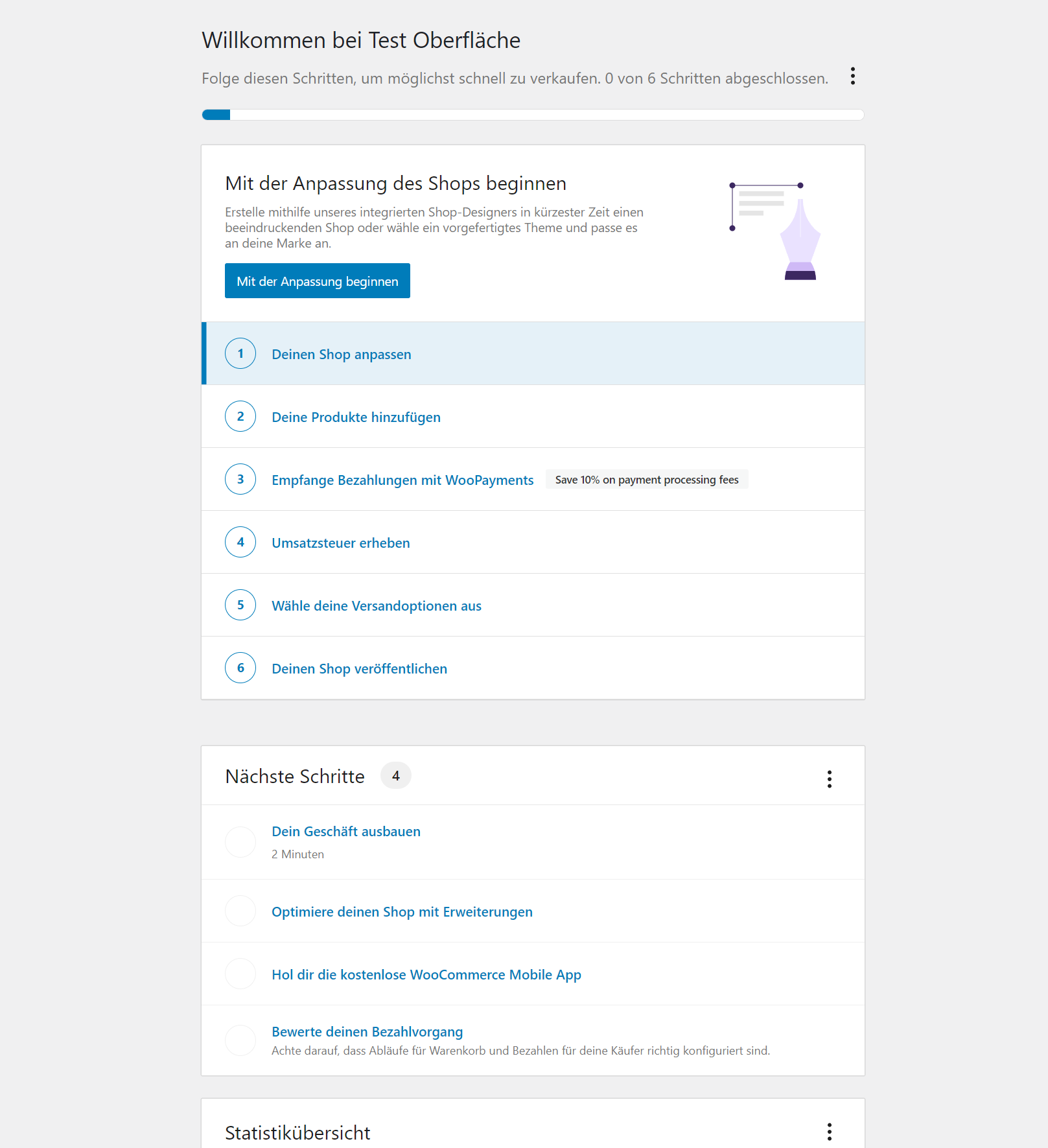Expand the Umsatzsteuer erheben step

point(341,543)
